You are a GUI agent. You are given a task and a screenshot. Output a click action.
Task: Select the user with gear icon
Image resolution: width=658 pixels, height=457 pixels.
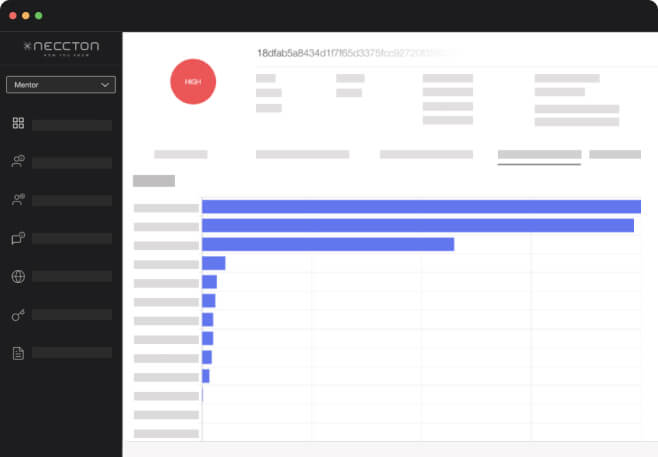coord(18,199)
